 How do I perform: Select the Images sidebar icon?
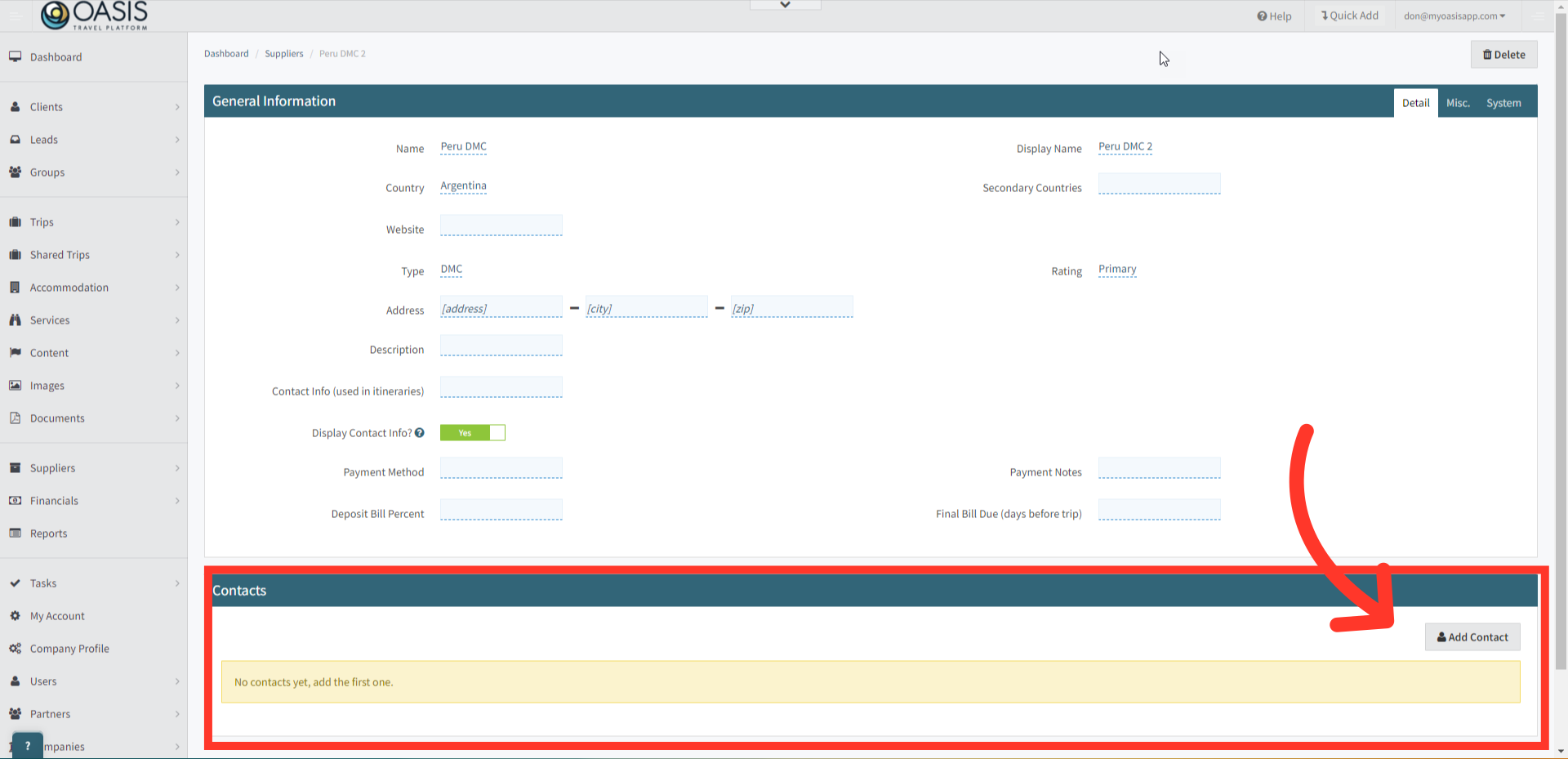16,385
